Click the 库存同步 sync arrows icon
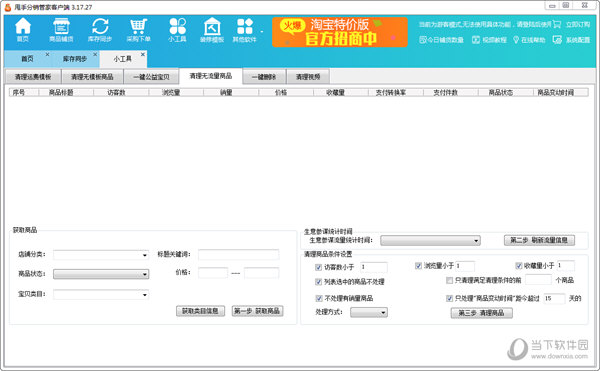This screenshot has width=600, height=371. [x=100, y=29]
